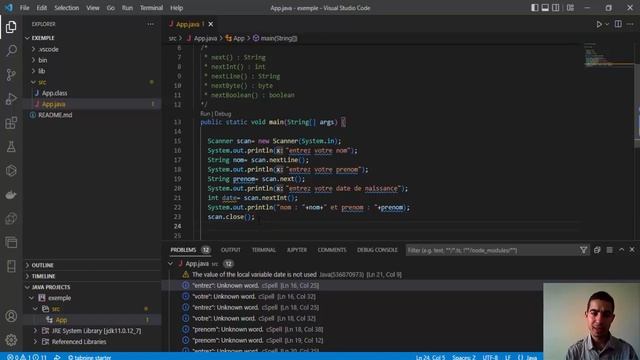Toggle the secondary side bar layout icon
This screenshot has height=360, width=640.
[x=556, y=8]
